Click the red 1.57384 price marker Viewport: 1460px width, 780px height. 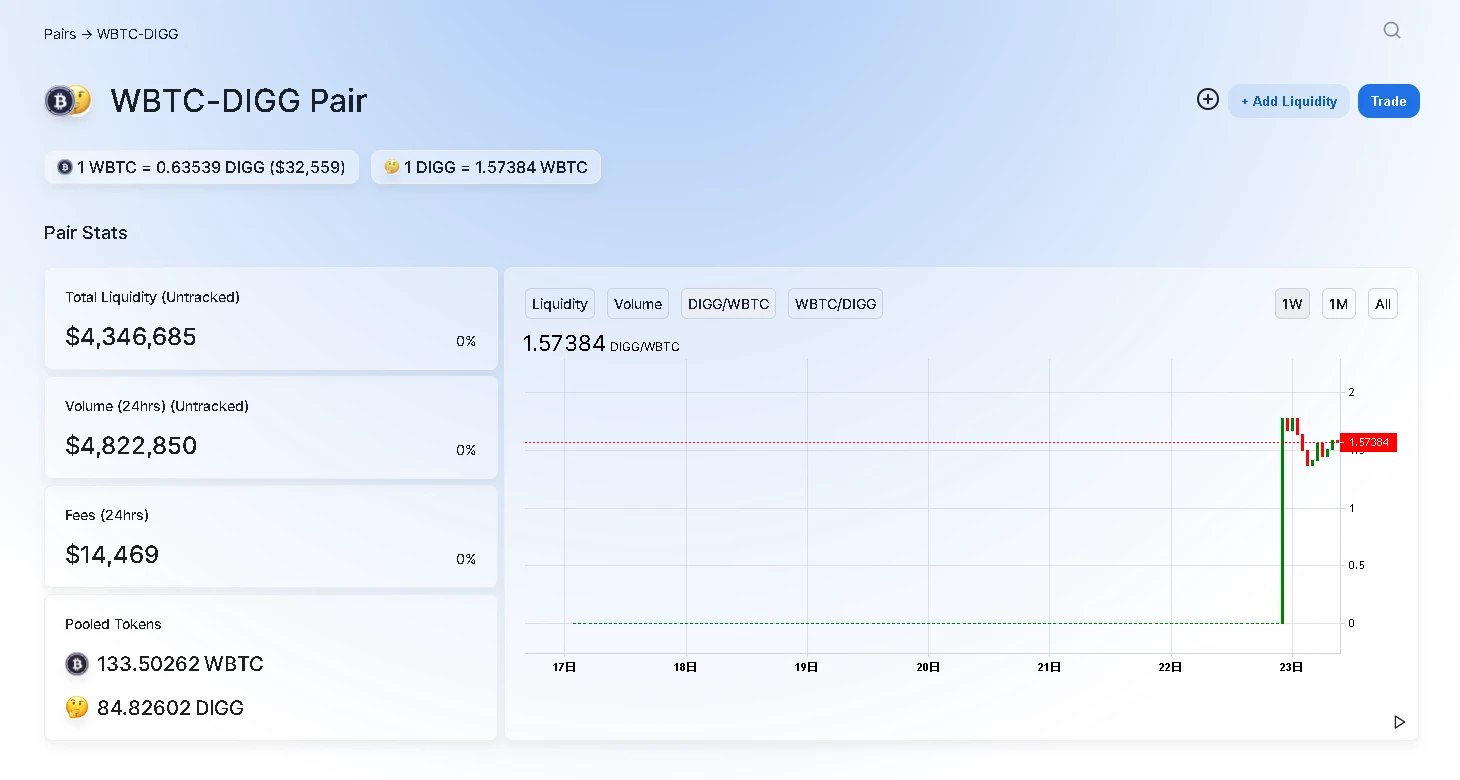[1368, 442]
